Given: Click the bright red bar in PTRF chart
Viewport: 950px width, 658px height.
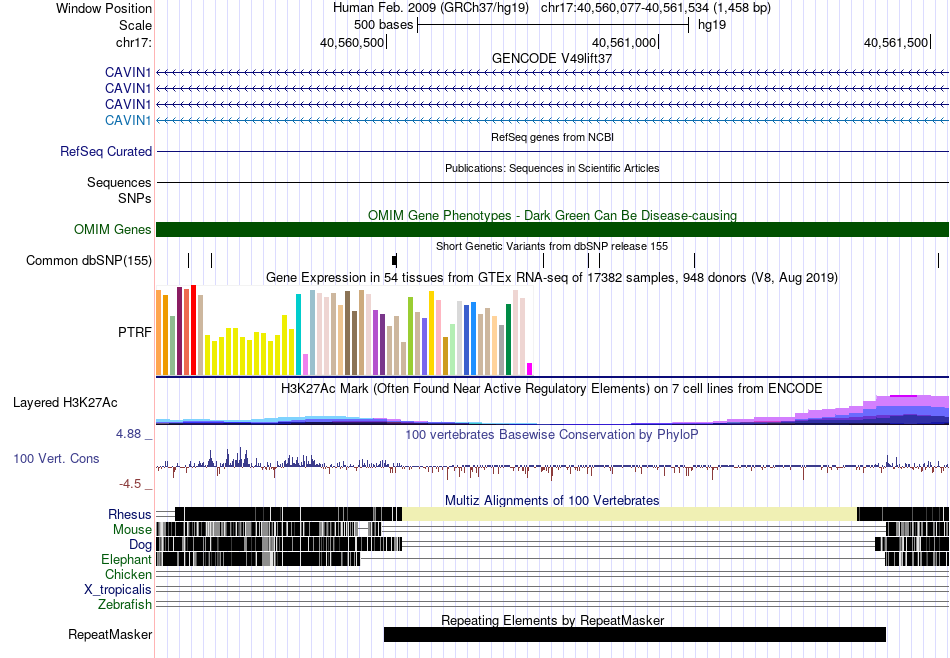Looking at the screenshot, I should tap(193, 330).
